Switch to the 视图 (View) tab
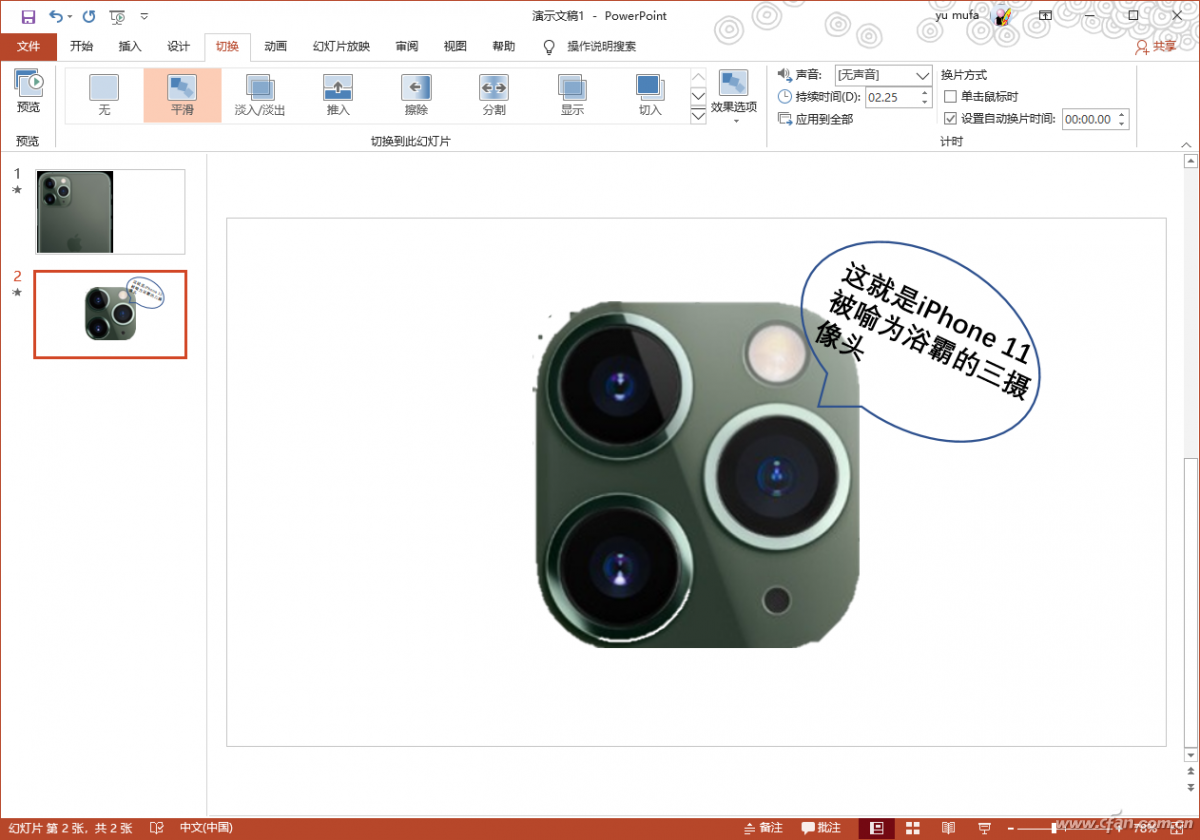 [x=455, y=46]
